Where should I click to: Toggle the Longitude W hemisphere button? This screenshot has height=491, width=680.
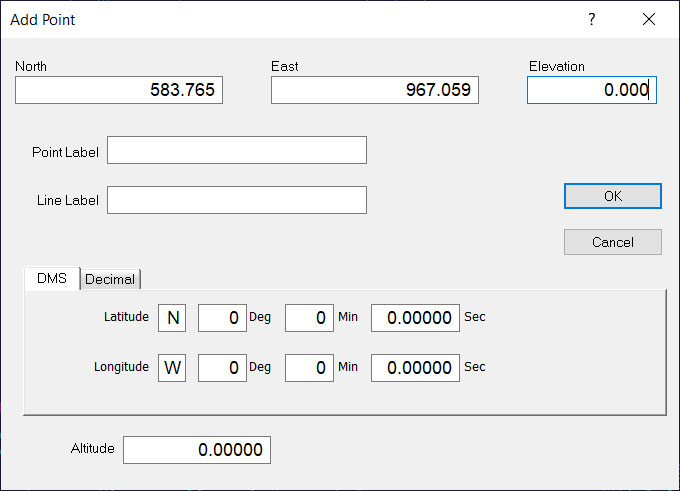[x=172, y=368]
